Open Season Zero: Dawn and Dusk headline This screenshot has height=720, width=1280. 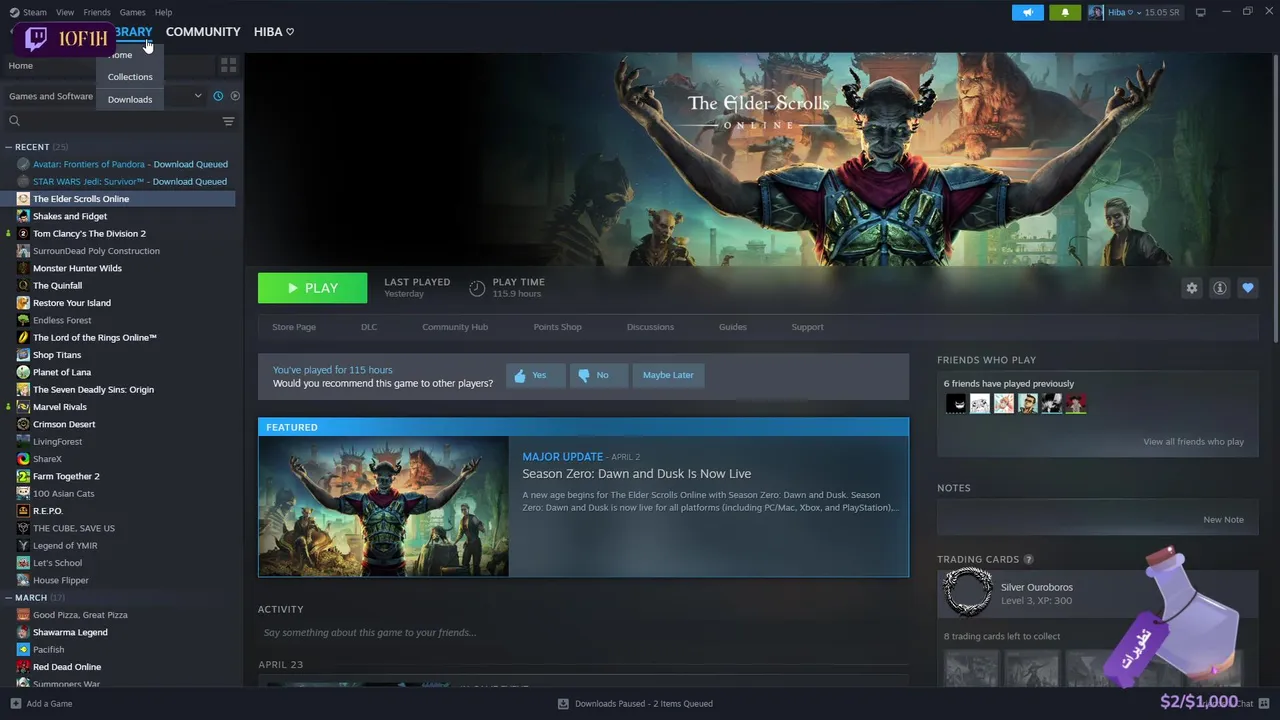tap(636, 474)
